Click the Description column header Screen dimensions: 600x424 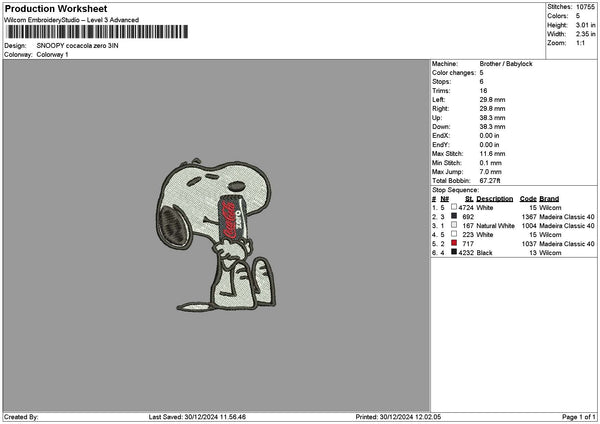(x=494, y=199)
